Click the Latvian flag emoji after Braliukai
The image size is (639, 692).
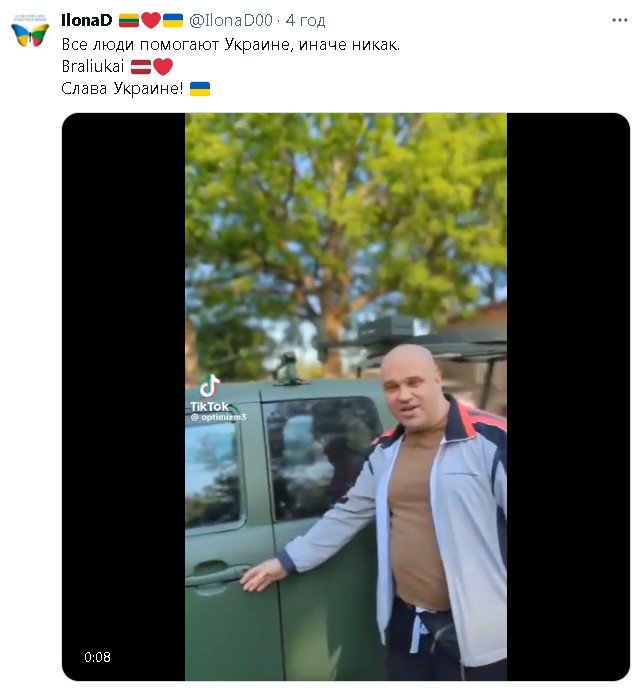click(x=141, y=67)
